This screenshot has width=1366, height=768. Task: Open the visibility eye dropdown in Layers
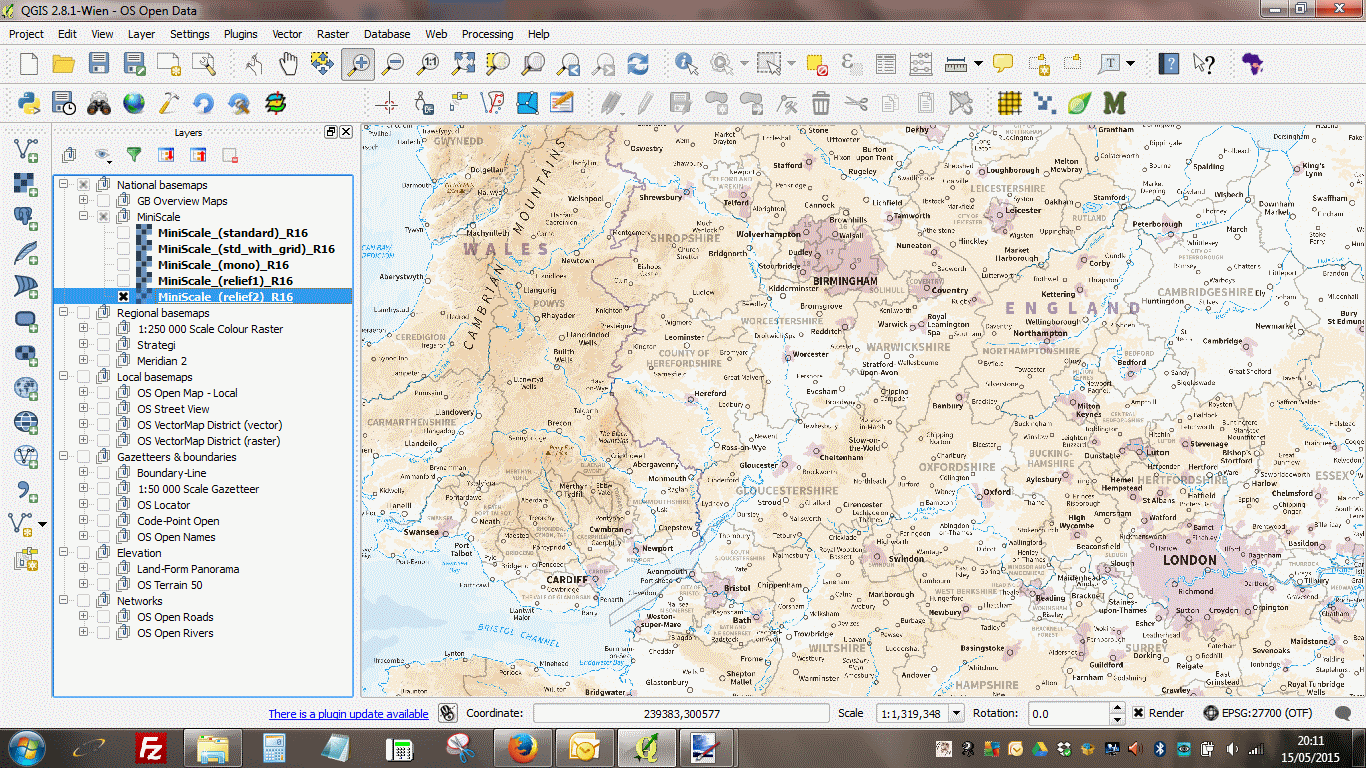pos(103,155)
